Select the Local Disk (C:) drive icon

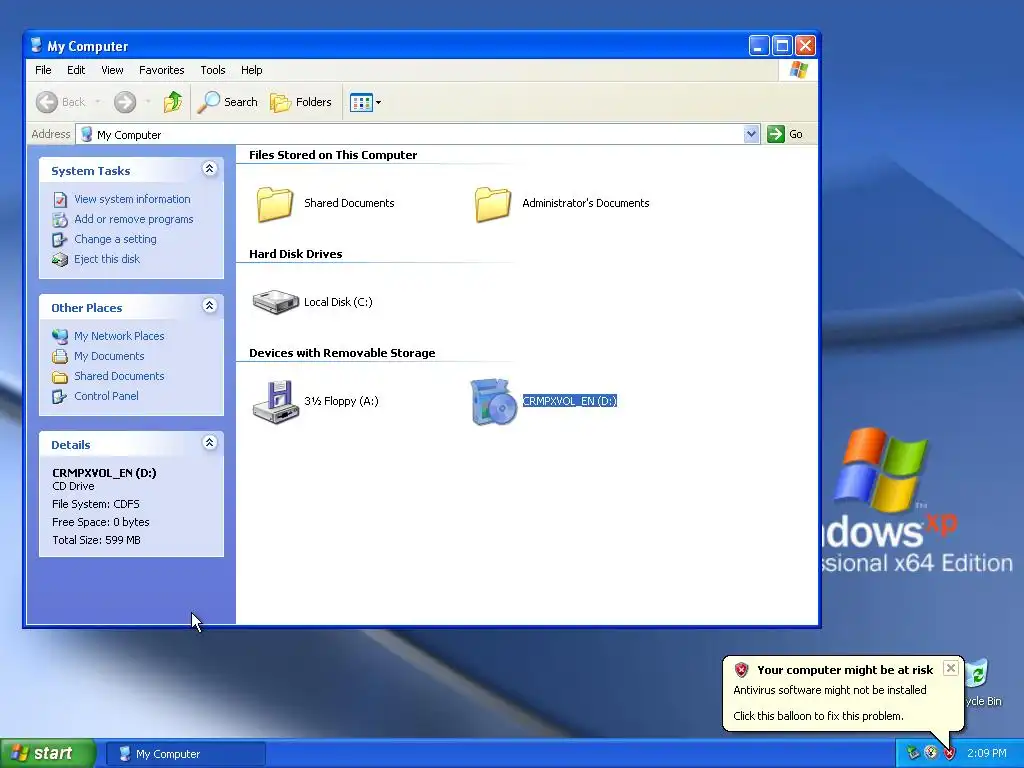tap(276, 302)
